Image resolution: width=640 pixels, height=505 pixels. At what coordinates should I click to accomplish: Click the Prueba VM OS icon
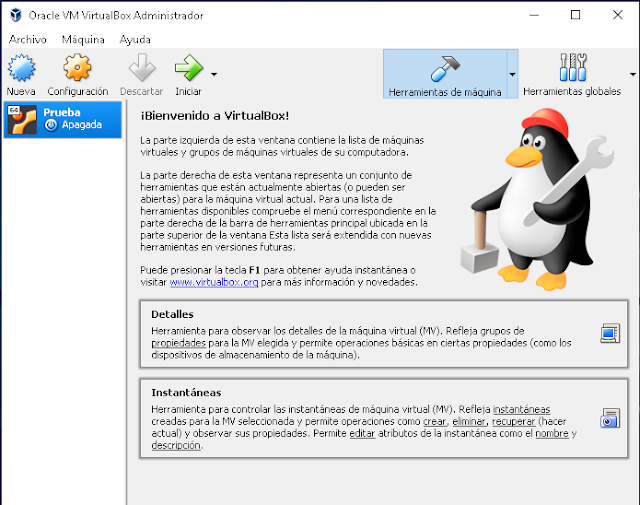click(x=22, y=120)
